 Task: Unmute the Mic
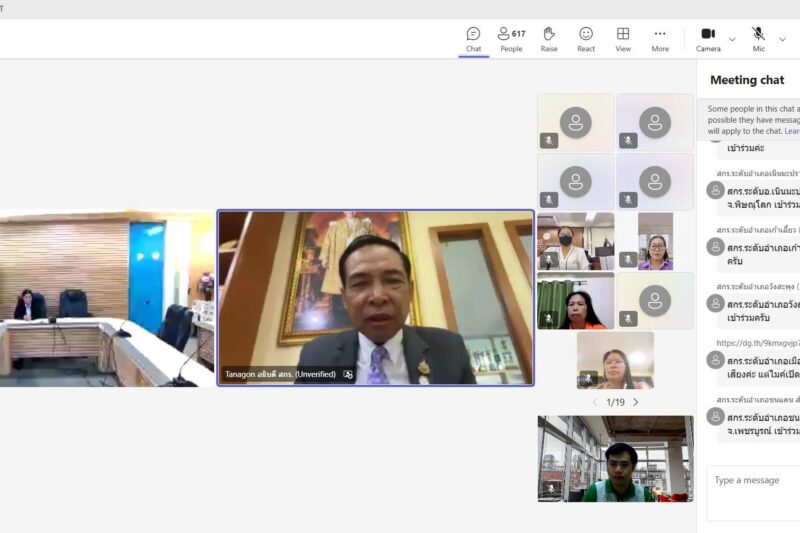coord(759,39)
